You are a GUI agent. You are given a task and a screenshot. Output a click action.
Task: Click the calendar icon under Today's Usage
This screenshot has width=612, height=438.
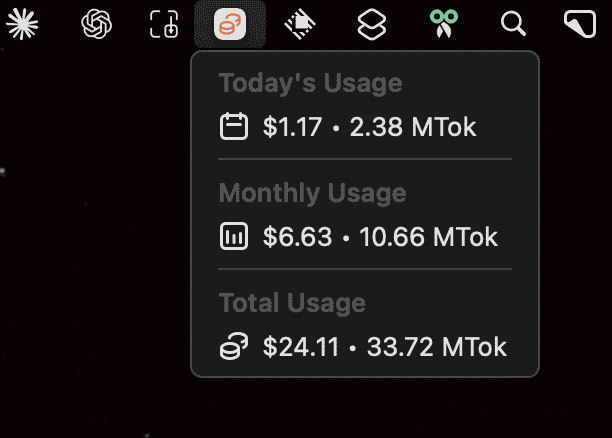(x=233, y=127)
